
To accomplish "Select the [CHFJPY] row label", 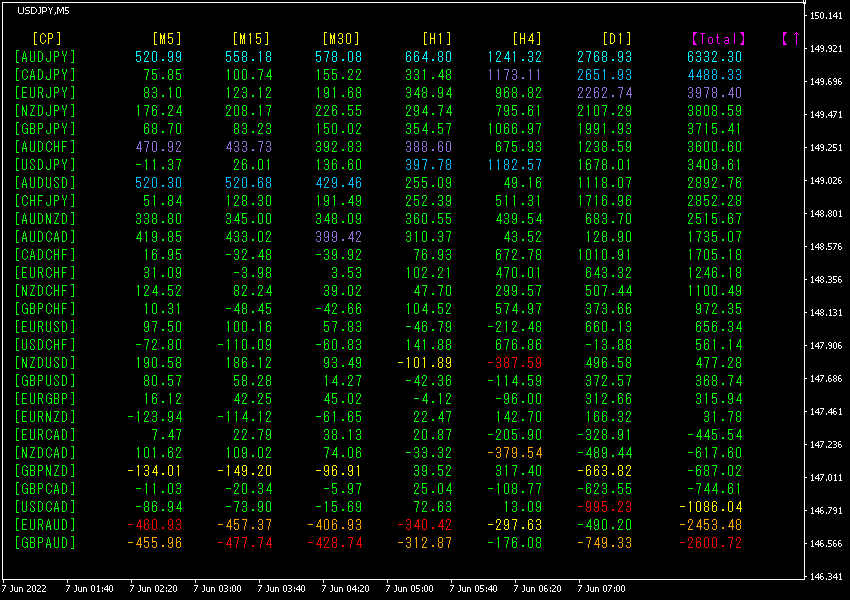I will [45, 201].
